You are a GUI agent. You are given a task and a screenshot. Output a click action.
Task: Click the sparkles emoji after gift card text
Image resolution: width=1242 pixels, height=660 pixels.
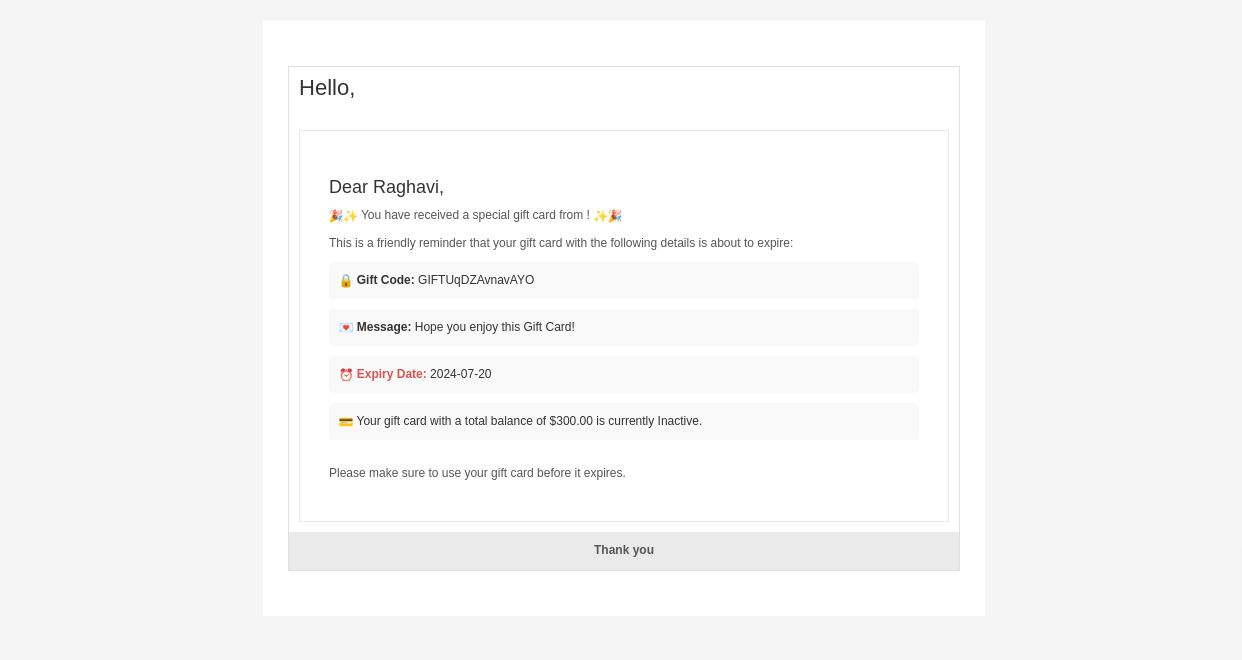click(350, 215)
